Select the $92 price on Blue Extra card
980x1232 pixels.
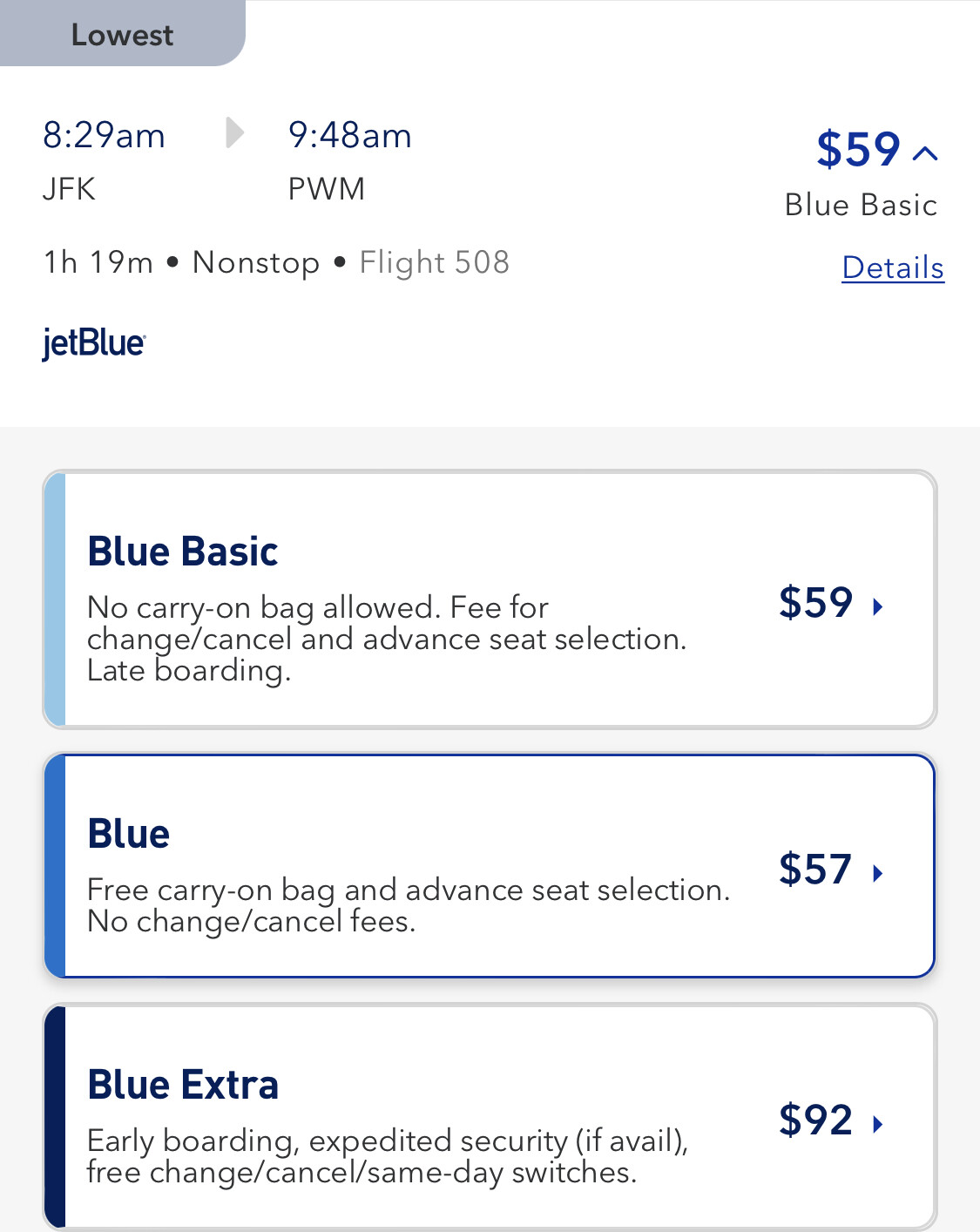tap(815, 1120)
